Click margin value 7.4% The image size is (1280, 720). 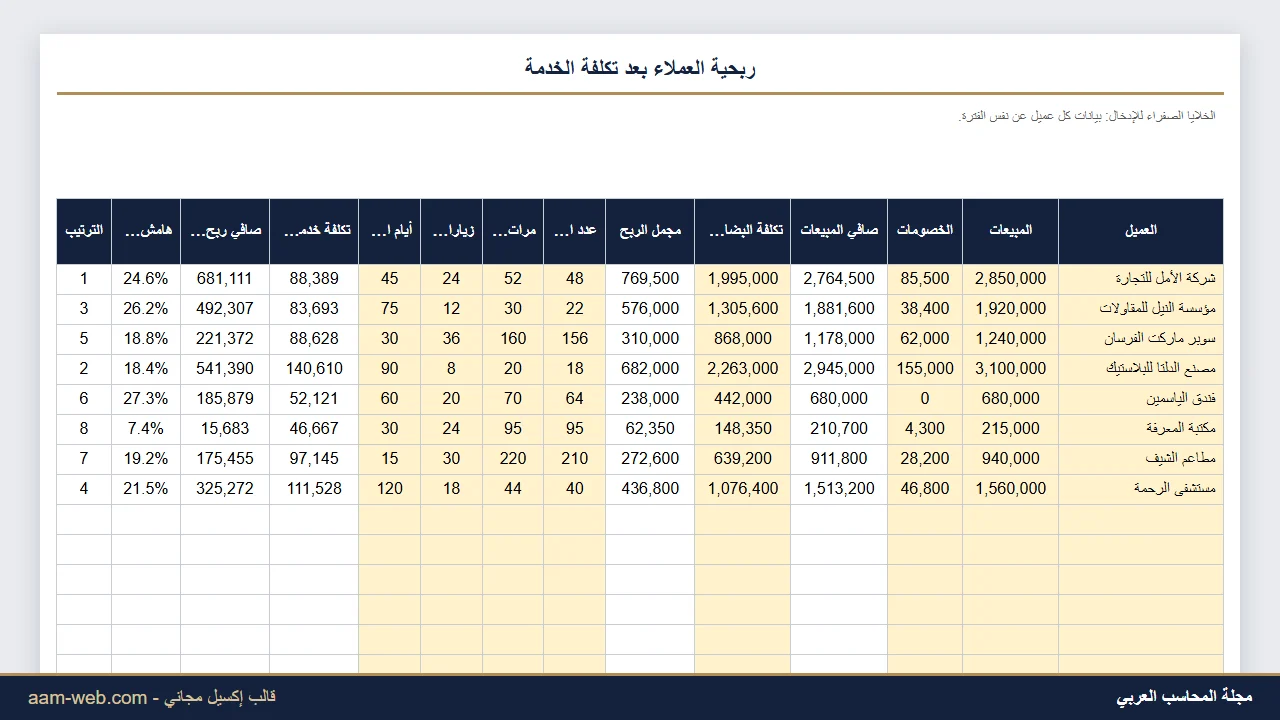146,429
